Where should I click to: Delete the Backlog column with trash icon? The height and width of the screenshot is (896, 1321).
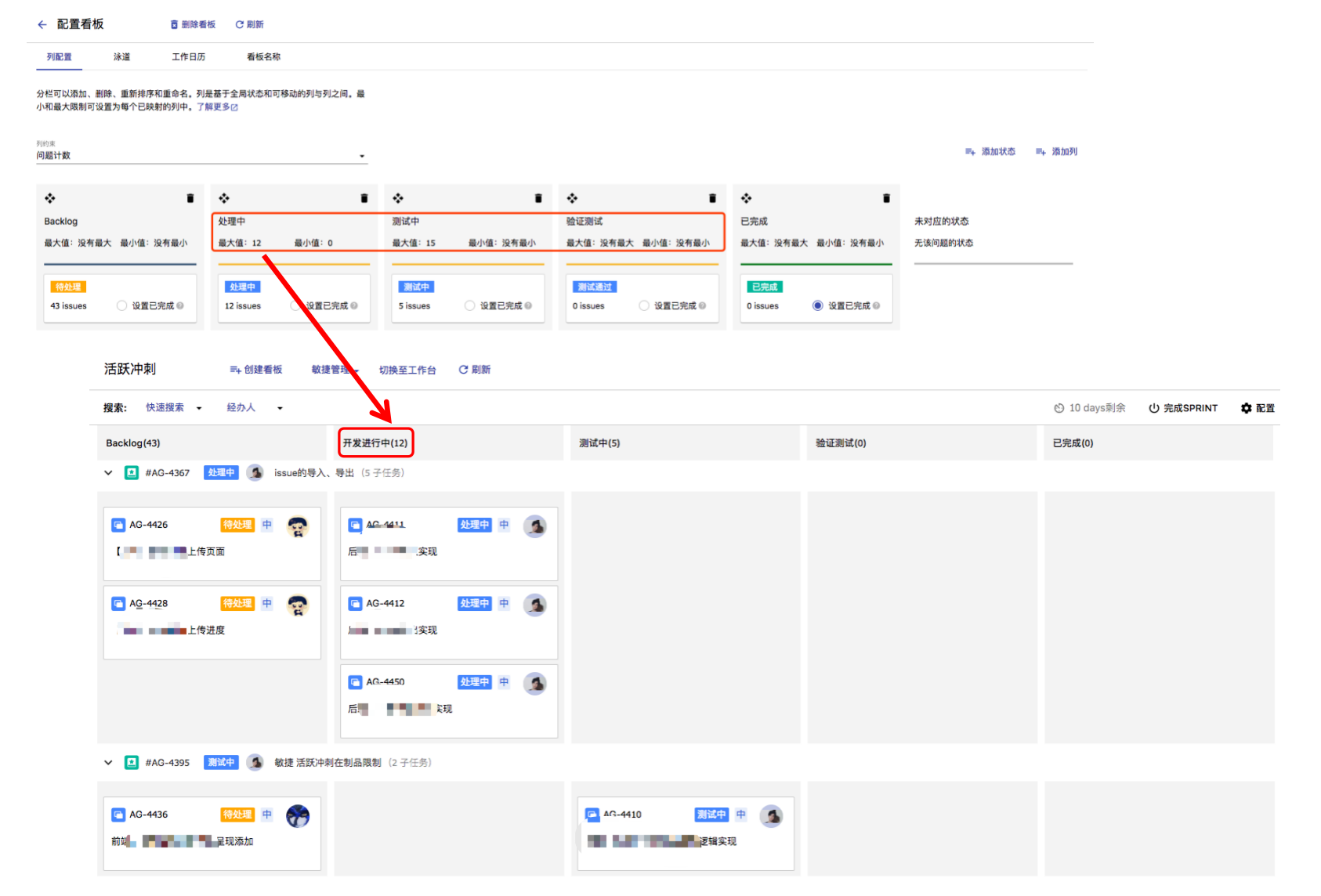(190, 198)
